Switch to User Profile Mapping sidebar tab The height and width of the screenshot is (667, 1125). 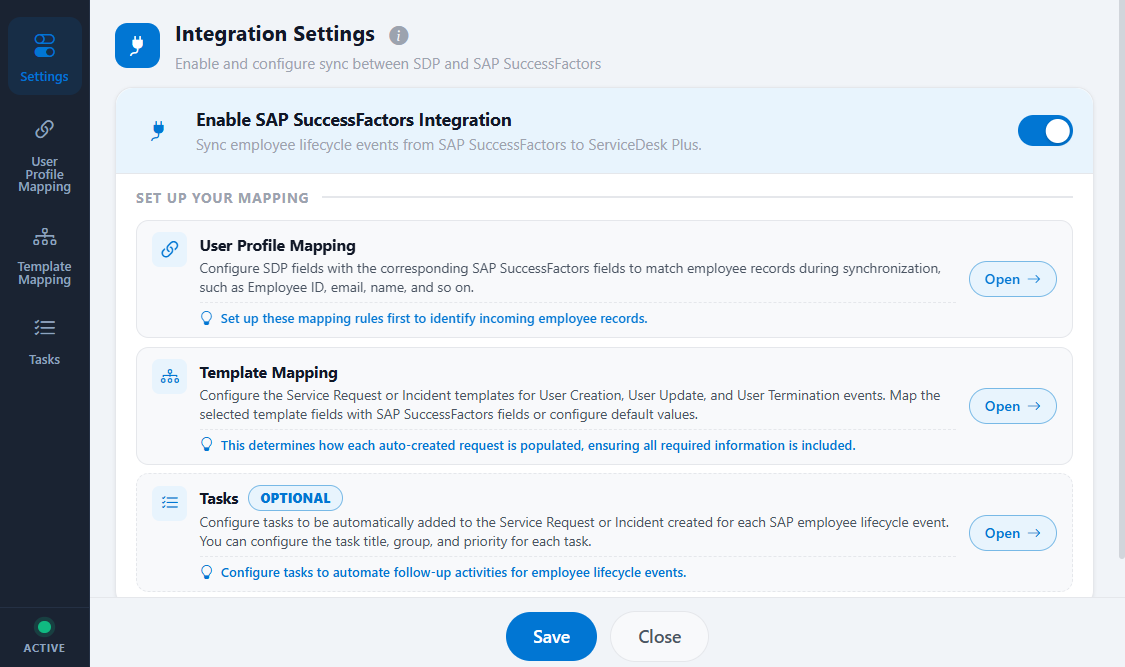tap(44, 156)
